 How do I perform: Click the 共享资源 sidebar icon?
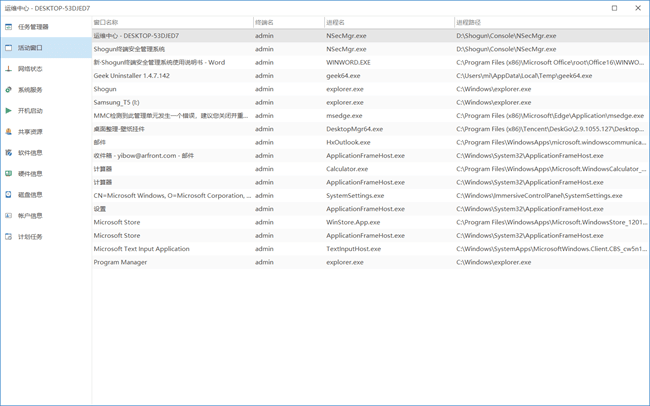[x=9, y=132]
